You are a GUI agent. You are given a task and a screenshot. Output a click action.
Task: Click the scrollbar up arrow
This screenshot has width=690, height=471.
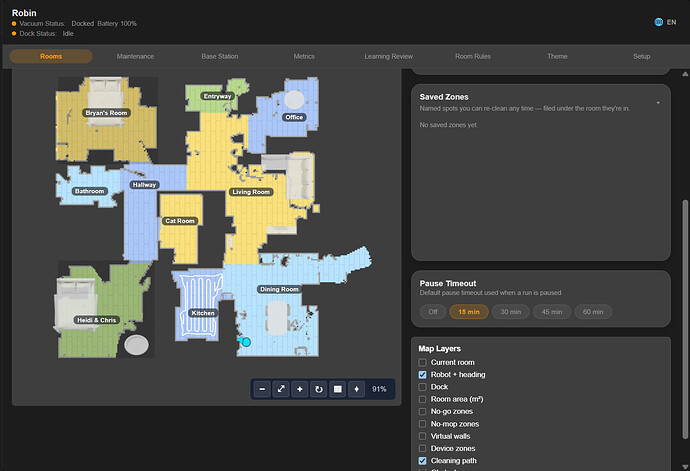[x=685, y=74]
